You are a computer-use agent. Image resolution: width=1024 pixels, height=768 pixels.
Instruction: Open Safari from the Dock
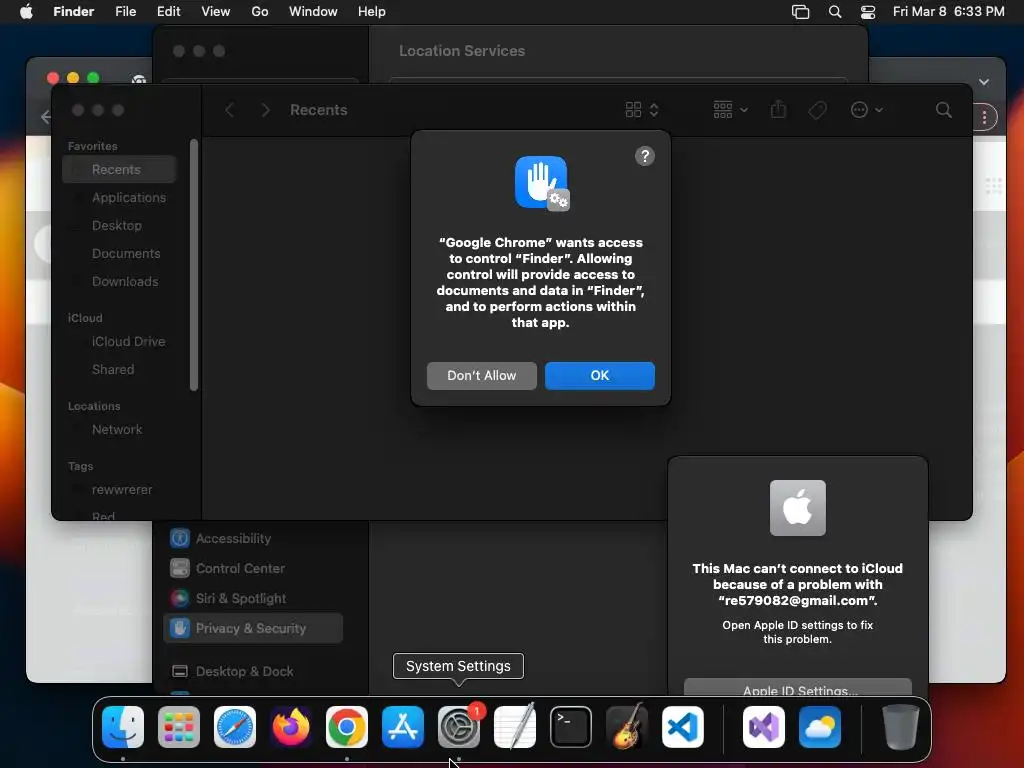(235, 727)
